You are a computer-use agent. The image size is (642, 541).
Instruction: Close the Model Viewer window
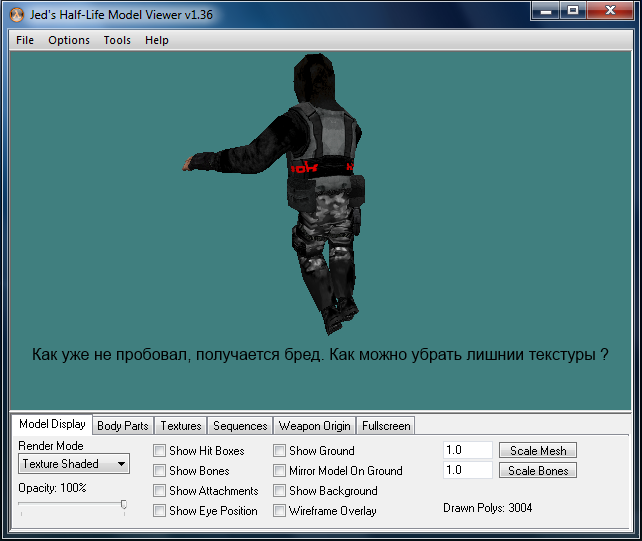click(x=610, y=11)
